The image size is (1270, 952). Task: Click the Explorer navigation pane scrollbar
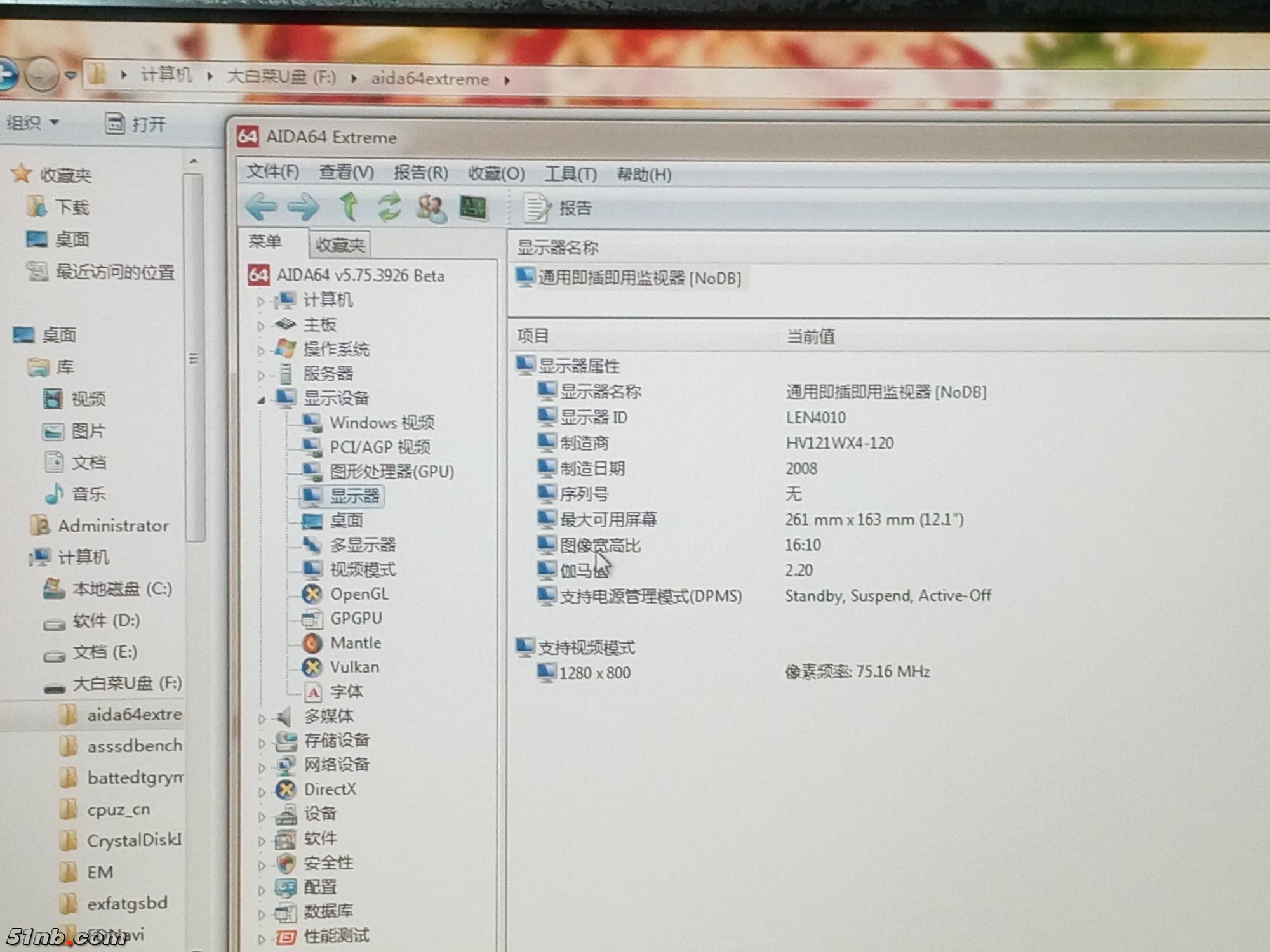coord(194,359)
